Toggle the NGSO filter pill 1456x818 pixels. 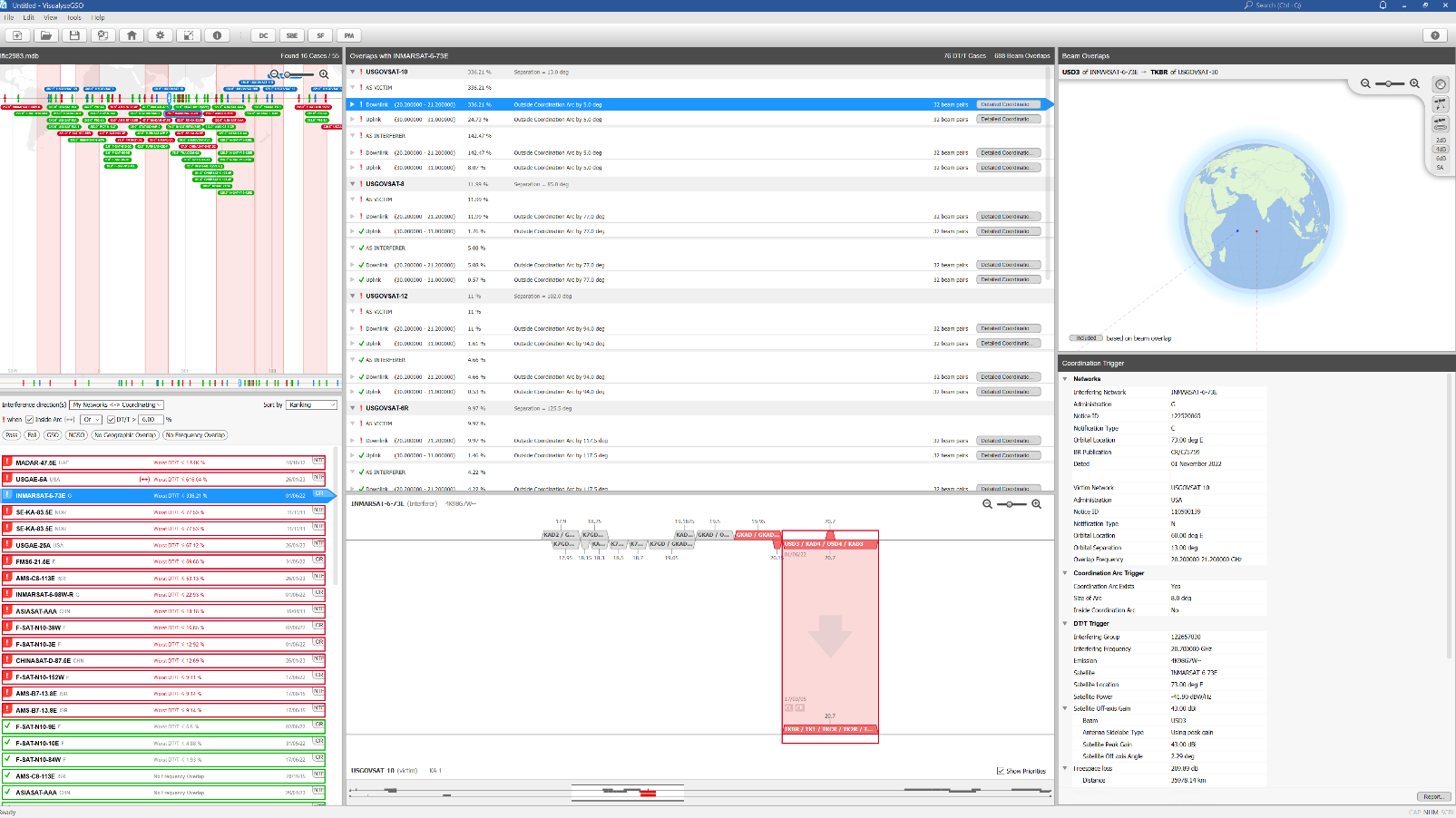pyautogui.click(x=76, y=435)
